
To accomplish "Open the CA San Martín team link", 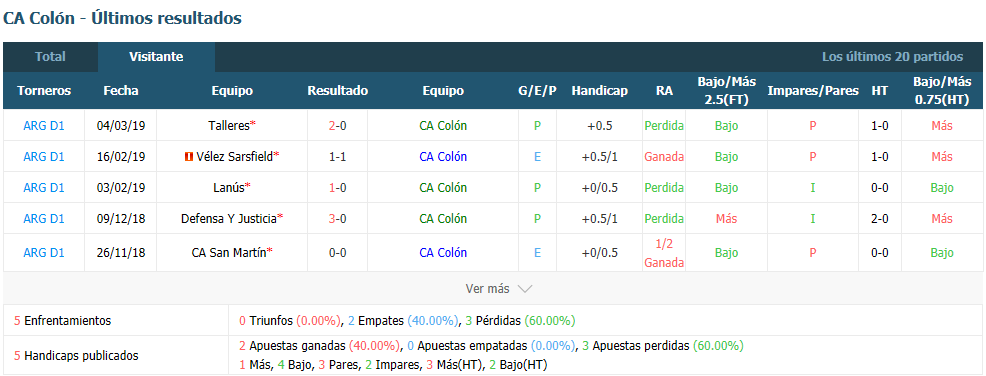I will [229, 253].
